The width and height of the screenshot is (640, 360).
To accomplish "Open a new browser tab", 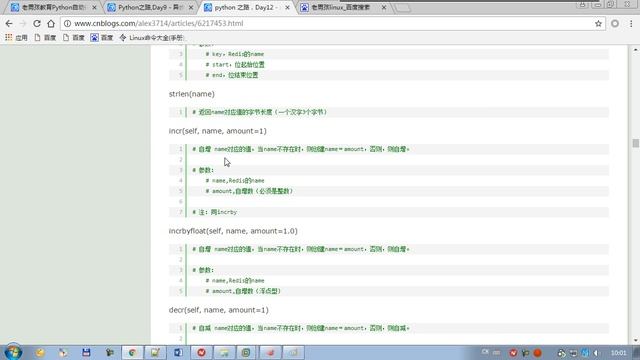I will tap(403, 8).
